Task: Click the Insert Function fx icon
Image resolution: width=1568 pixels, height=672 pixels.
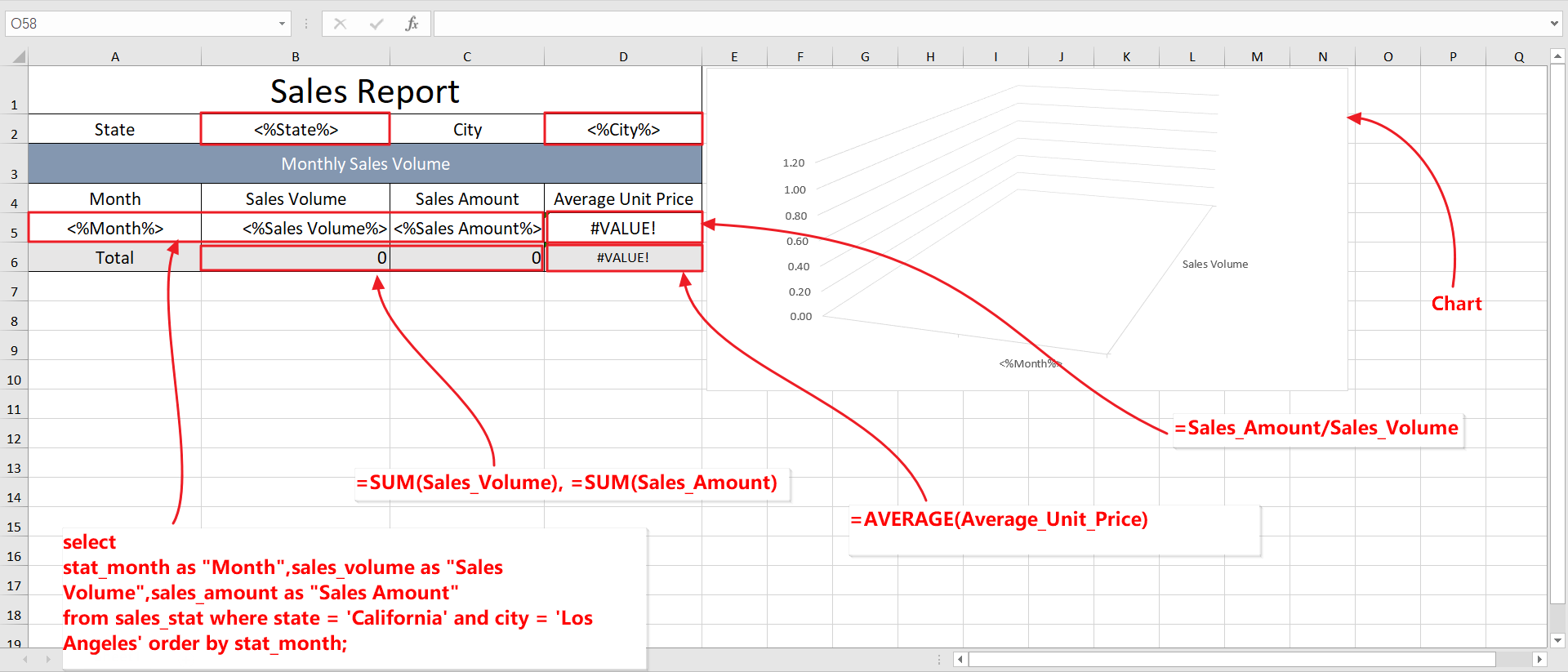Action: point(412,24)
